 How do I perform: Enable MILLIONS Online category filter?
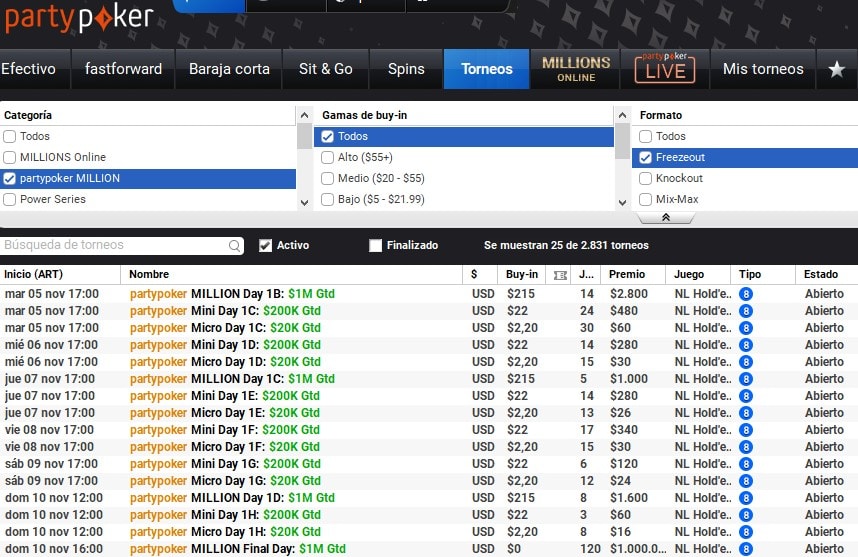9,158
